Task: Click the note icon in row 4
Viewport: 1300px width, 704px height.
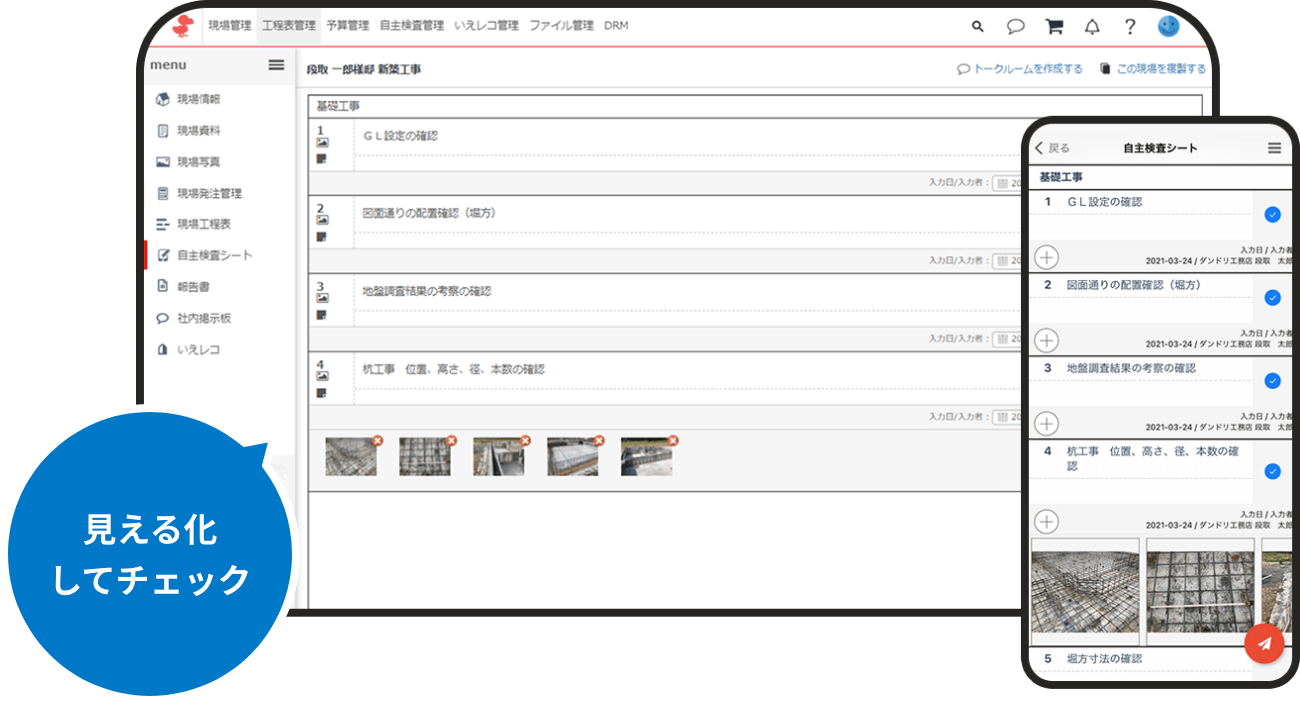Action: click(x=322, y=393)
